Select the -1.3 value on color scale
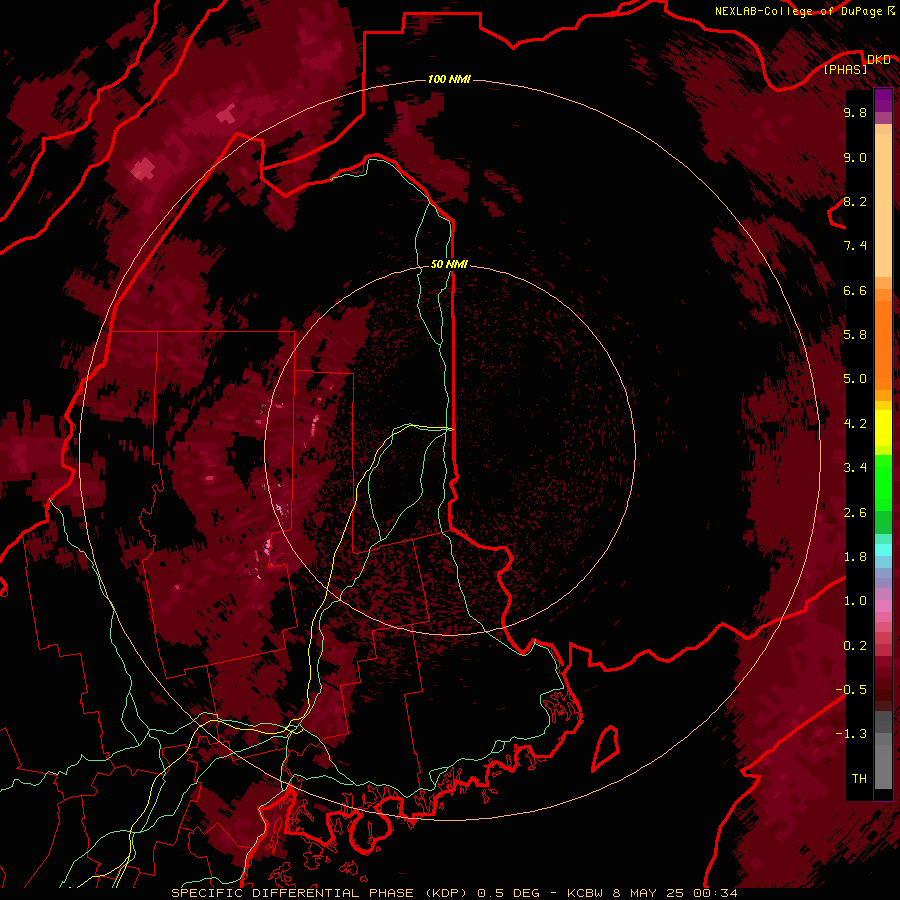The image size is (900, 900). pos(851,734)
